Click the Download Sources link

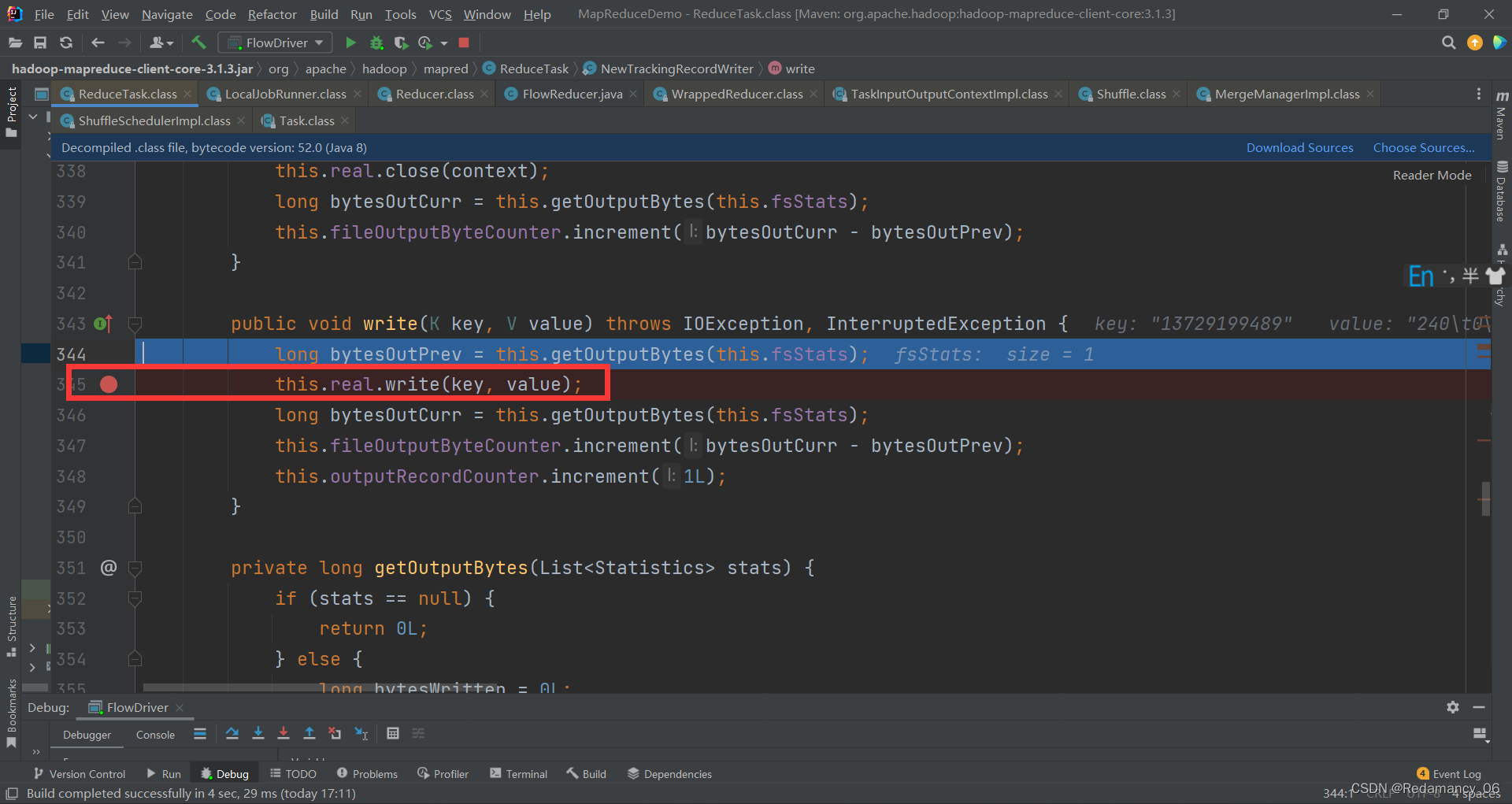pos(1299,147)
